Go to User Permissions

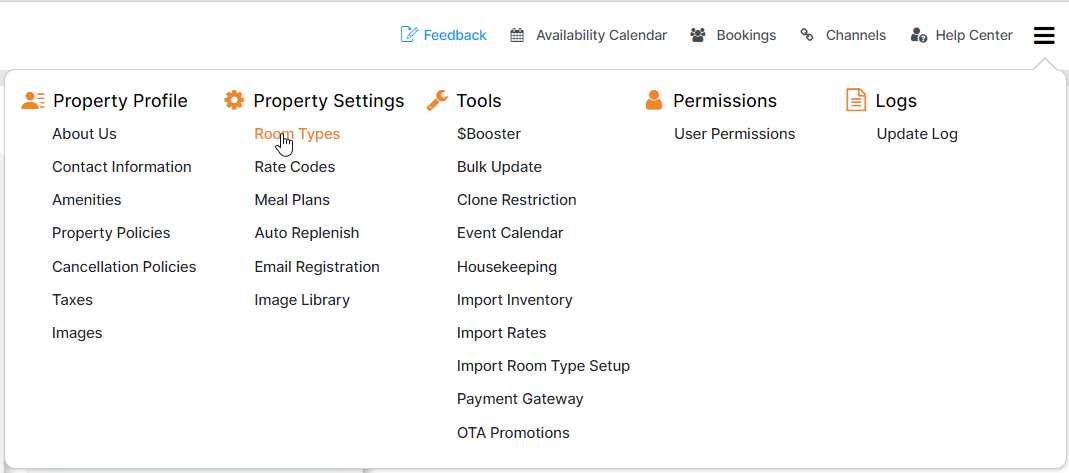pyautogui.click(x=734, y=134)
